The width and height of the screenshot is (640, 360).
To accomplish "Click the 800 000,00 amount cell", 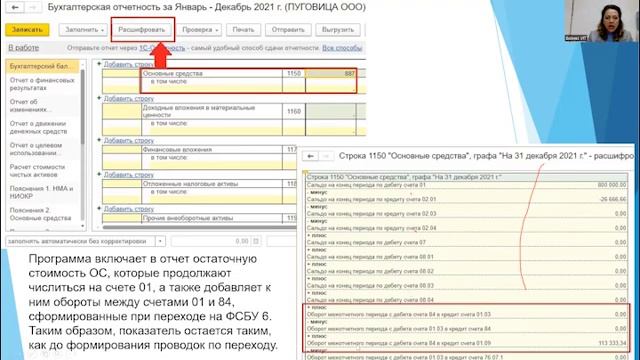I will coord(612,185).
